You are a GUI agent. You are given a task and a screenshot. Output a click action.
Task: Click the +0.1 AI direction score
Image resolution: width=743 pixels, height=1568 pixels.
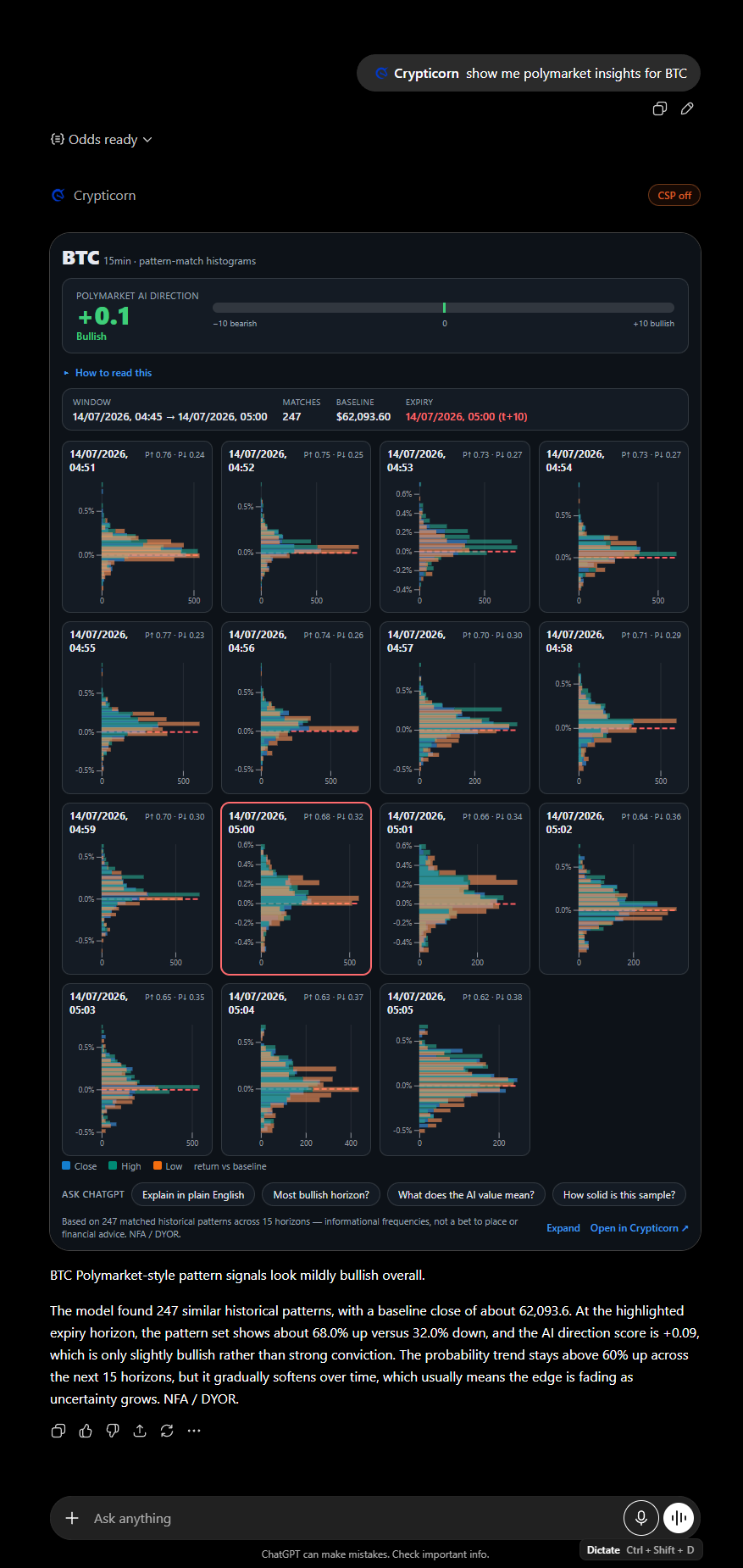click(103, 316)
